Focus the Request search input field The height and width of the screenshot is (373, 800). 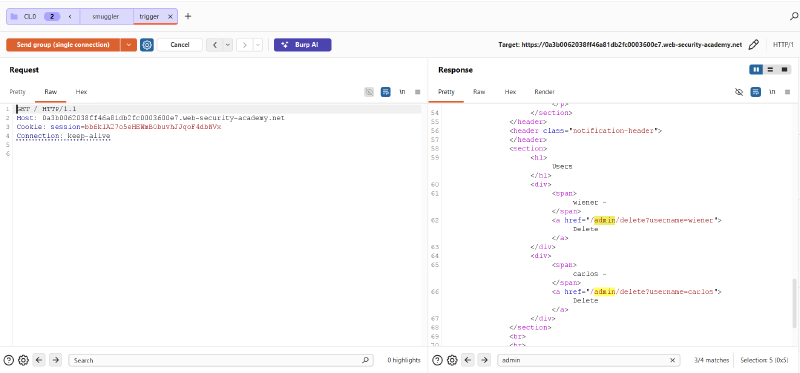coord(221,360)
